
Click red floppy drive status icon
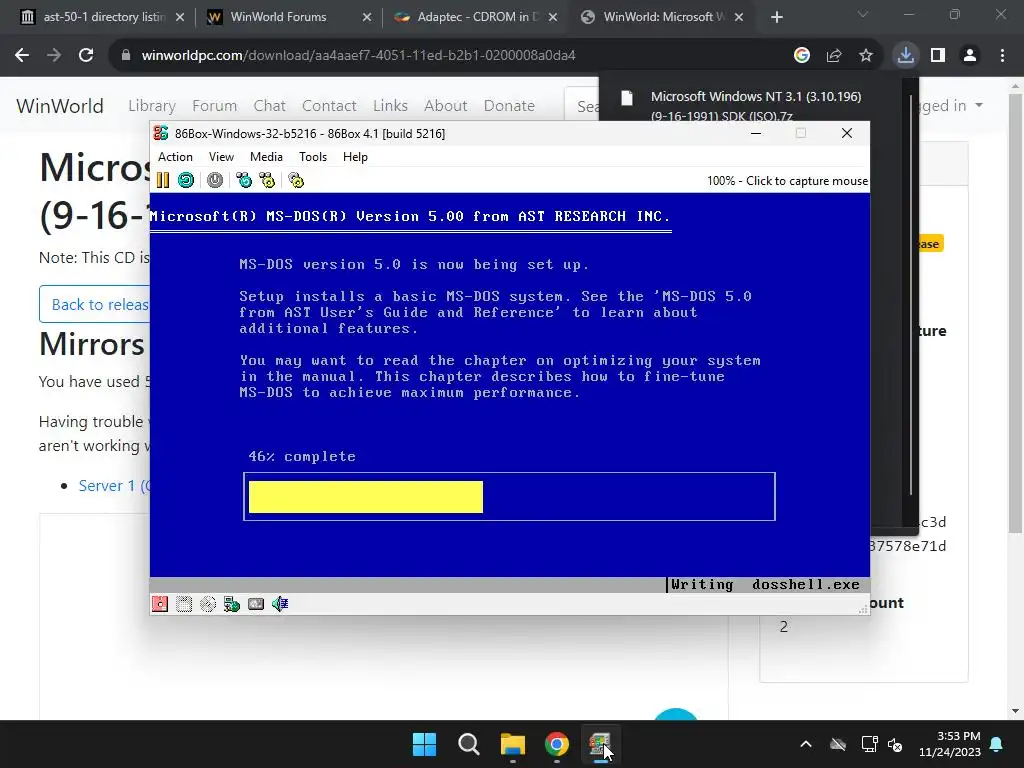tap(160, 604)
